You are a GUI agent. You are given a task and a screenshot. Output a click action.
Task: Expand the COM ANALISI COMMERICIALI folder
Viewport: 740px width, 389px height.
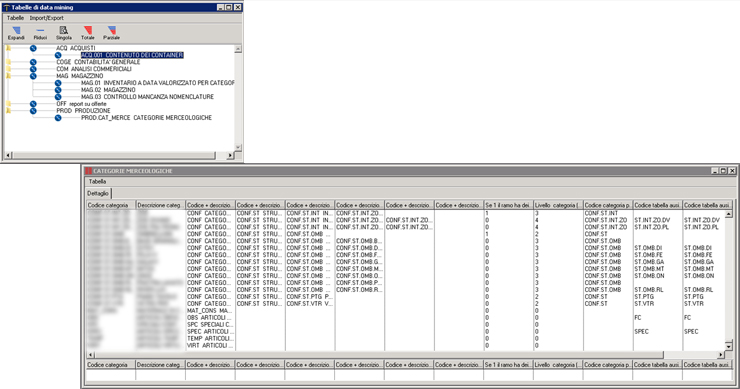click(8, 69)
